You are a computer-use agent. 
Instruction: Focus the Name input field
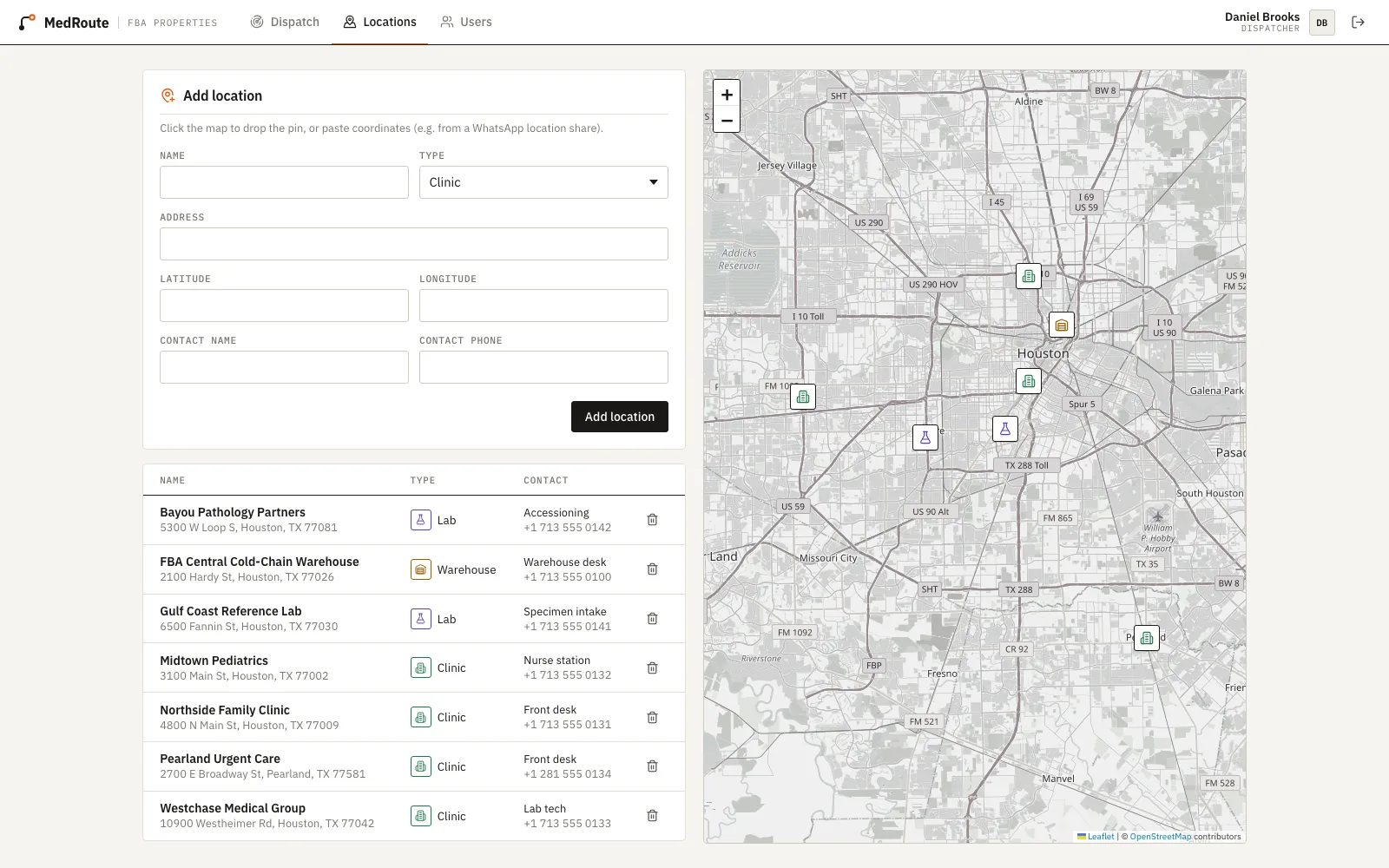point(284,182)
